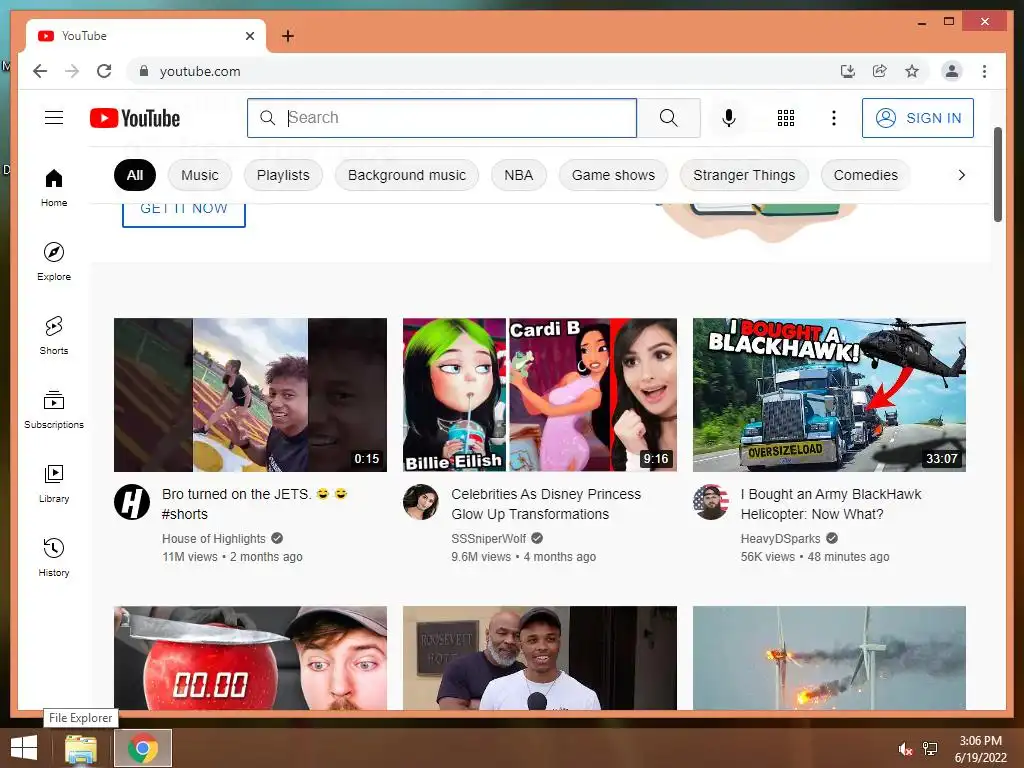Viewport: 1024px width, 768px height.
Task: Open a new Chrome tab
Action: click(x=287, y=36)
